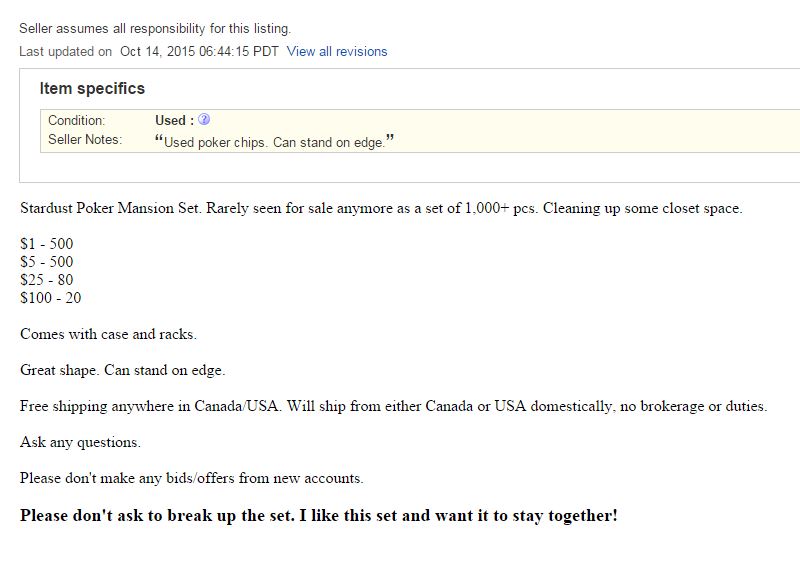
Task: Select the $100 - 20 chip line
Action: [x=51, y=298]
